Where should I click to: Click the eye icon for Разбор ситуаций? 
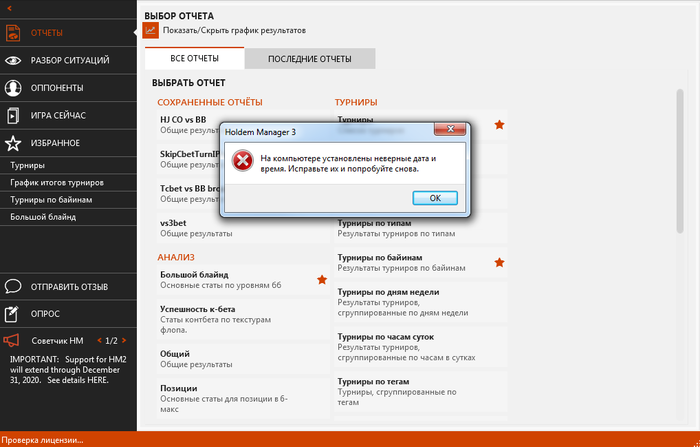point(12,60)
